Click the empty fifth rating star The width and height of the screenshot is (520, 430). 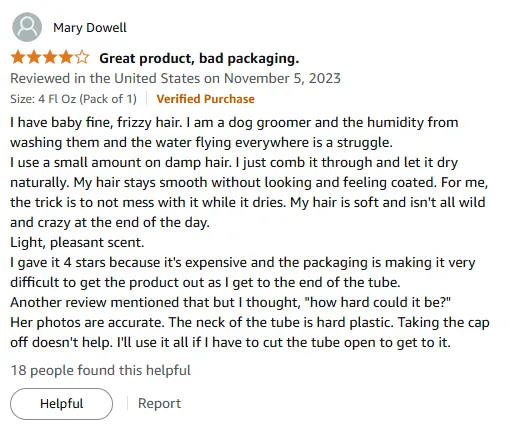tap(82, 58)
